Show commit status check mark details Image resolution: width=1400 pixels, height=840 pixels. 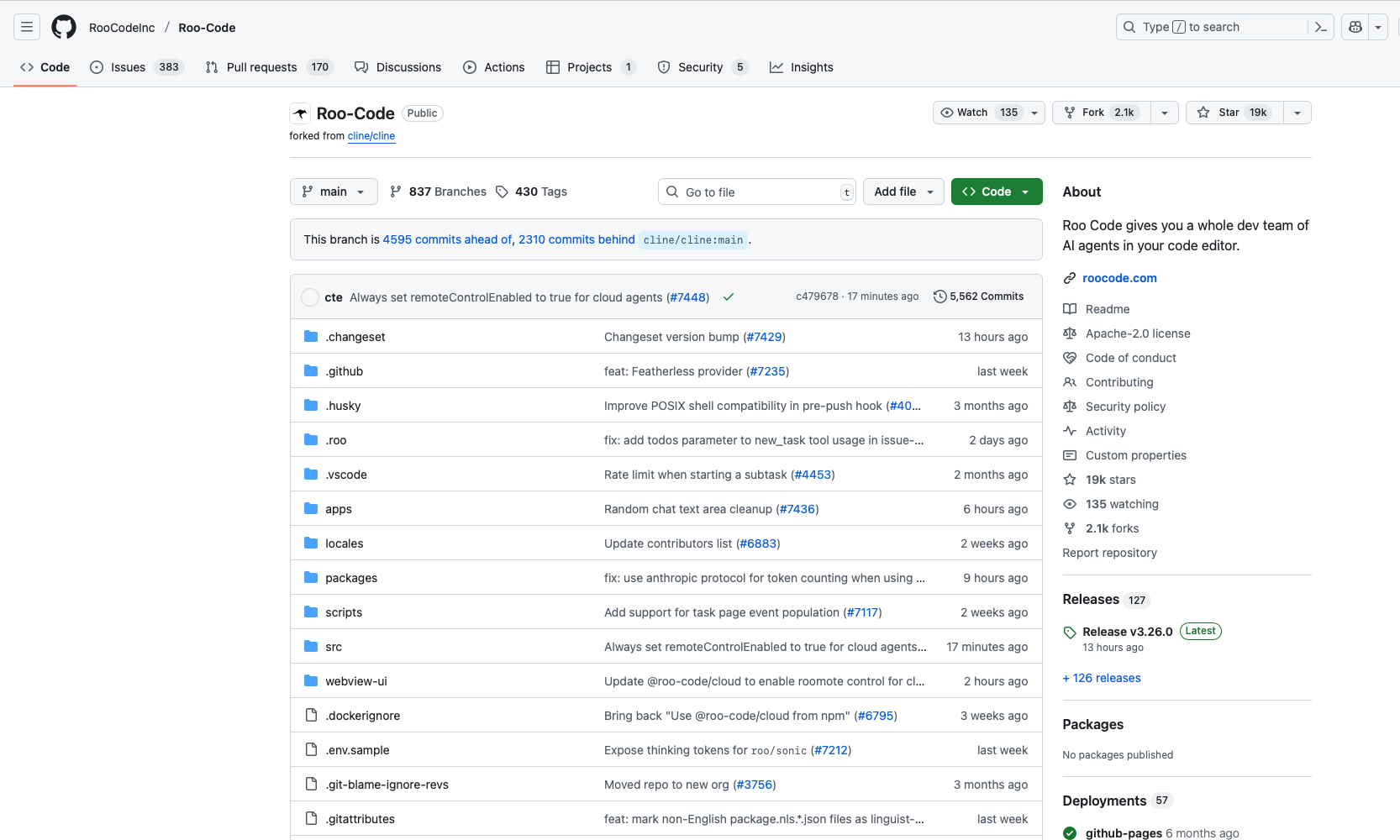coord(729,297)
